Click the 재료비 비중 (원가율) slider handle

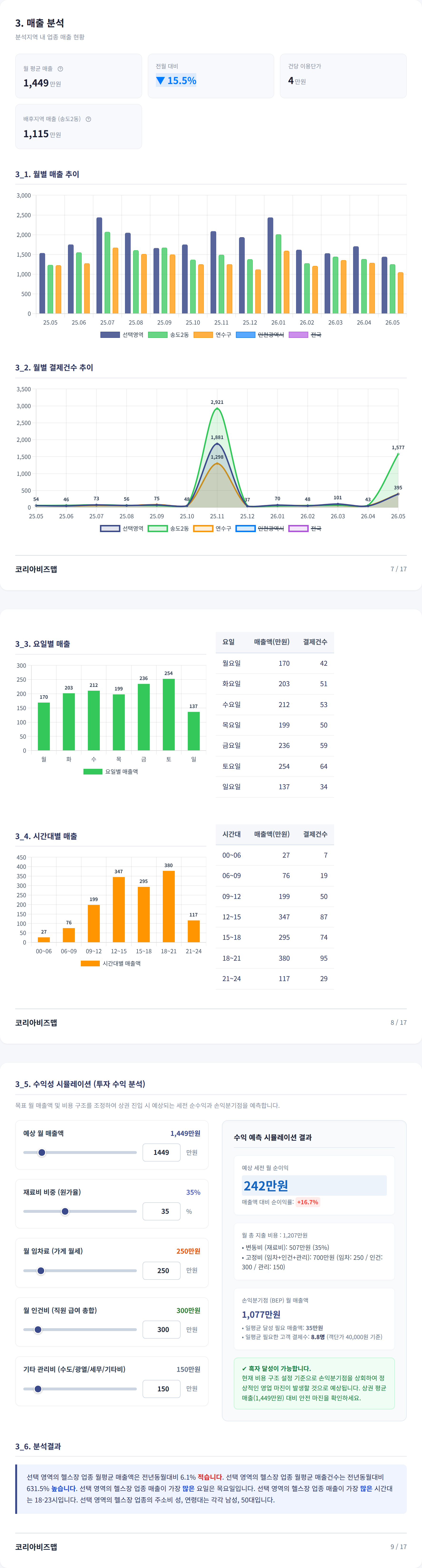coord(65,1211)
